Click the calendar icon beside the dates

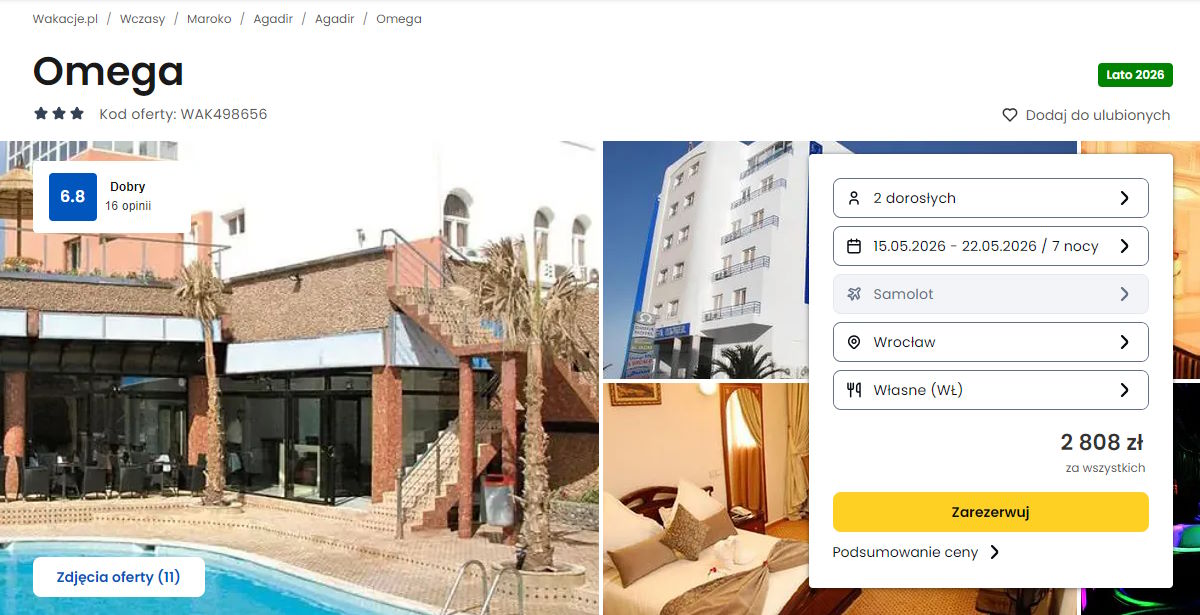click(x=854, y=246)
